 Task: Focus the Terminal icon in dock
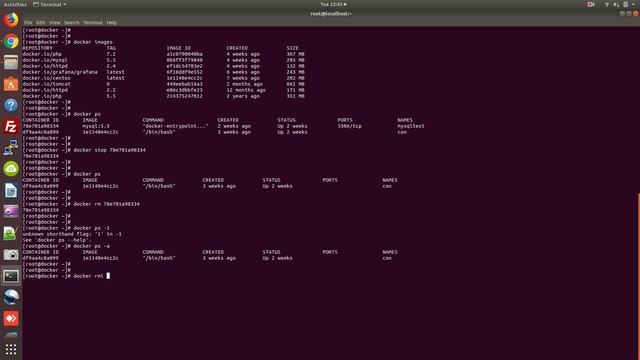click(11, 276)
